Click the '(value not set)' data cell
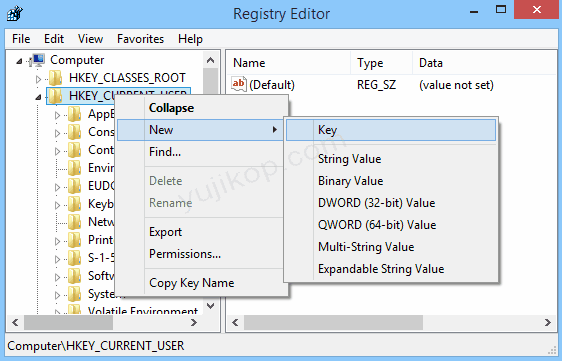Image resolution: width=562 pixels, height=361 pixels. [x=456, y=85]
